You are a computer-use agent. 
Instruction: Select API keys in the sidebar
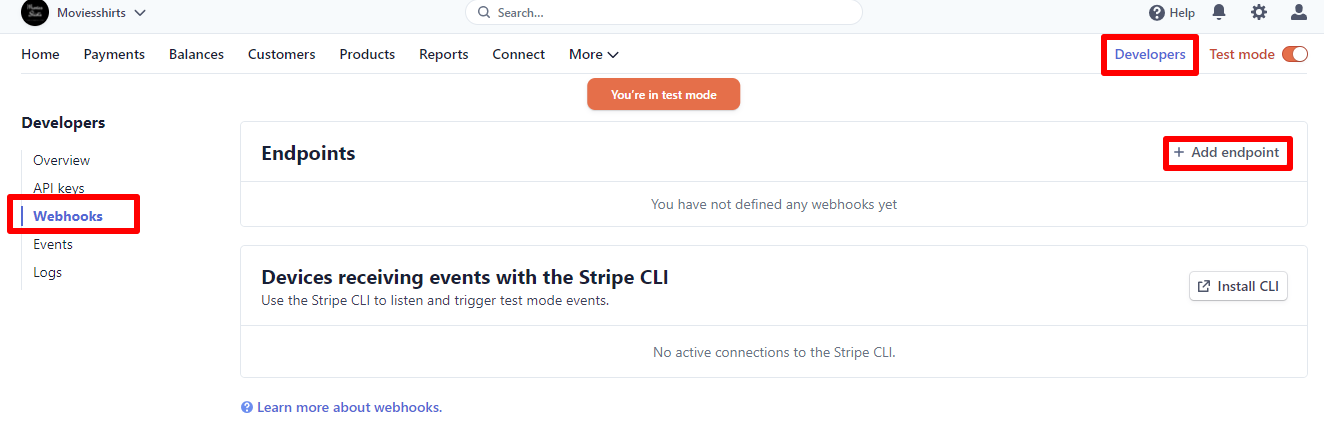coord(59,188)
